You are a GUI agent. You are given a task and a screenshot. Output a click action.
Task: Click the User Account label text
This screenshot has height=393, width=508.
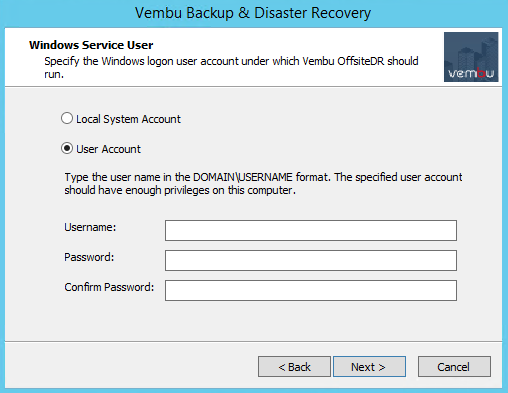point(108,149)
